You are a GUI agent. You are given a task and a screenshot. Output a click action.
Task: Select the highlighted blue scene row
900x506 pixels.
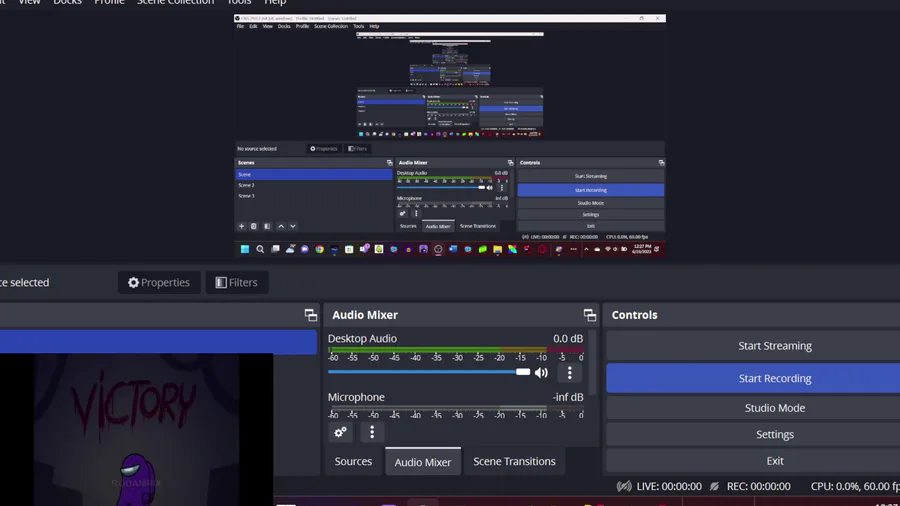(158, 342)
